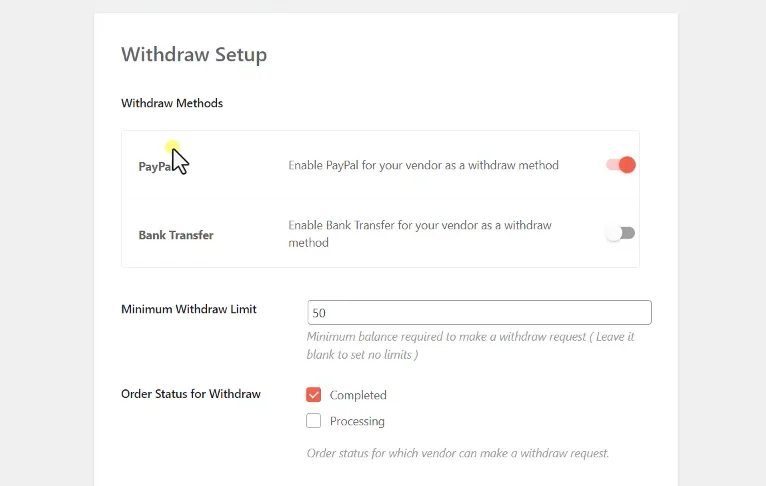Place cursor after the value 50
Viewport: 766px width, 486px height.
click(x=327, y=313)
